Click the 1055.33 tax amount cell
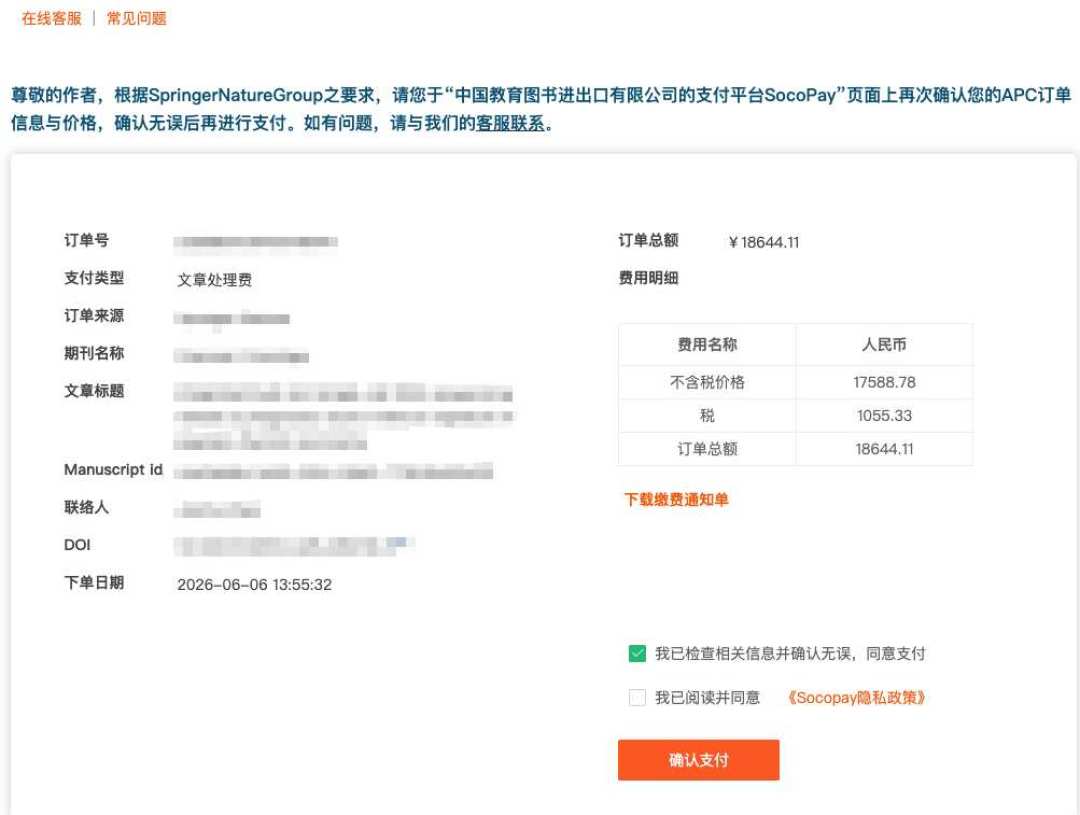Screen dimensions: 1080x815 [884, 415]
